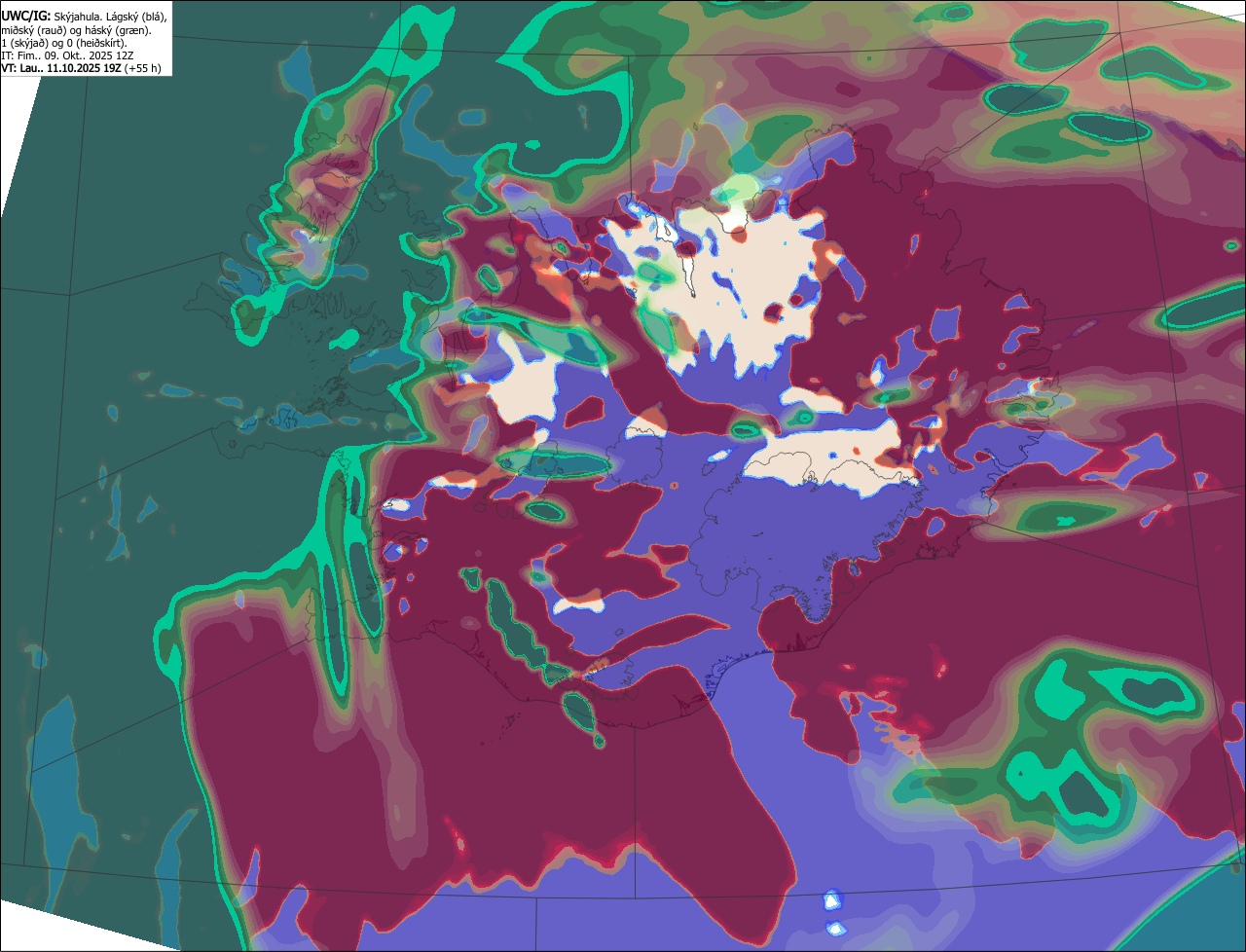Click the "1 (skýjað) og 0 (heiðskírt)" line
The image size is (1246, 952).
(63, 43)
